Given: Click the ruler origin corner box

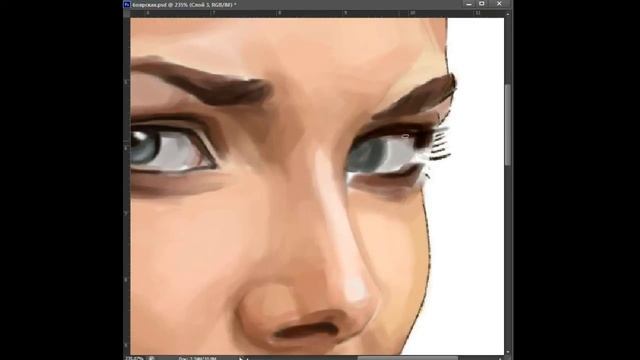Looking at the screenshot, I should (x=127, y=13).
